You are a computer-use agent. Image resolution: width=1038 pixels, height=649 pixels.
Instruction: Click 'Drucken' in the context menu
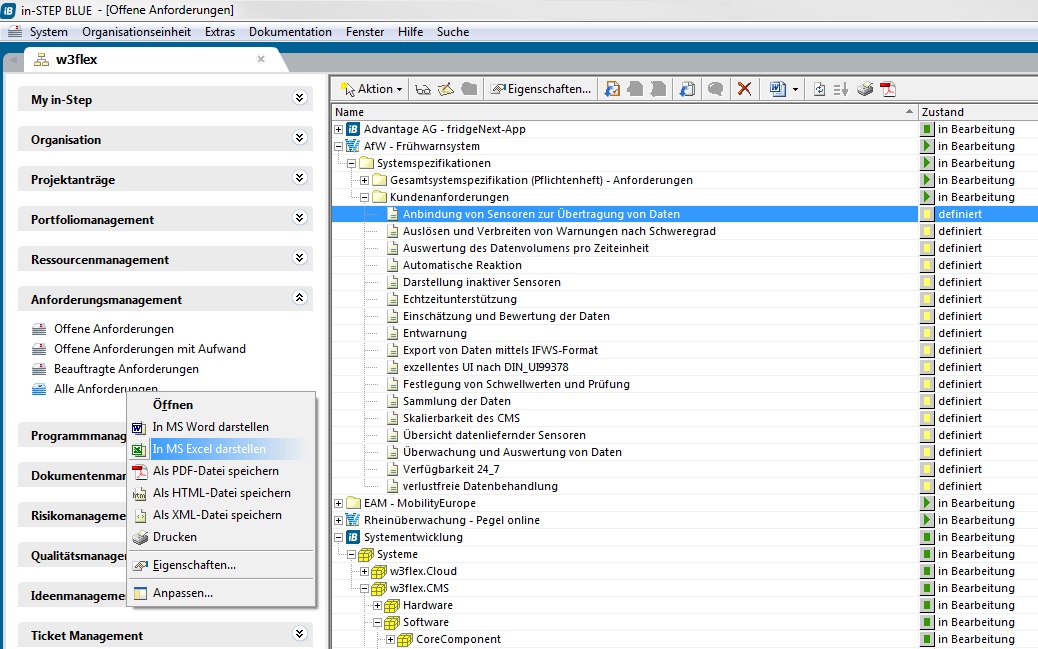tap(174, 537)
